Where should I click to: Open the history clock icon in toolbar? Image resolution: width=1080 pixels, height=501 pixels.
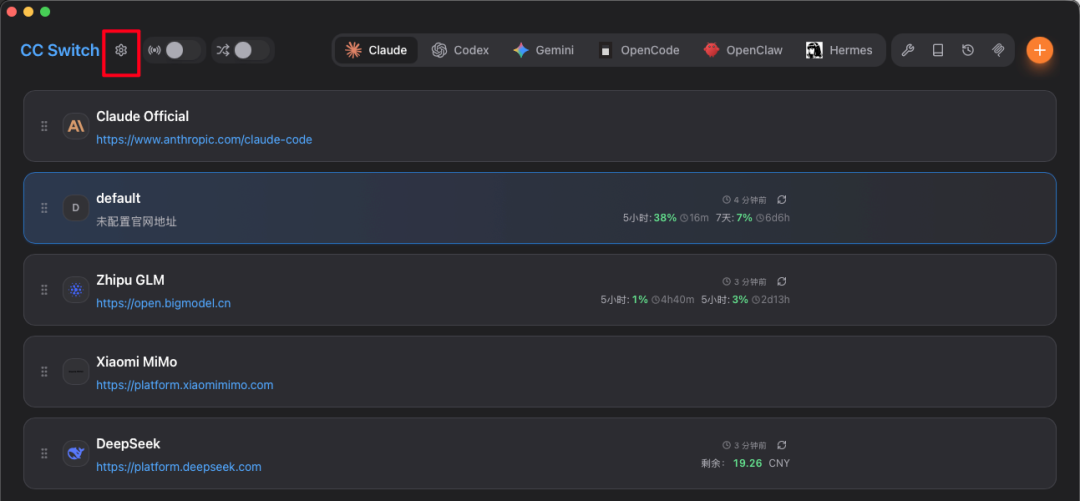coord(968,50)
